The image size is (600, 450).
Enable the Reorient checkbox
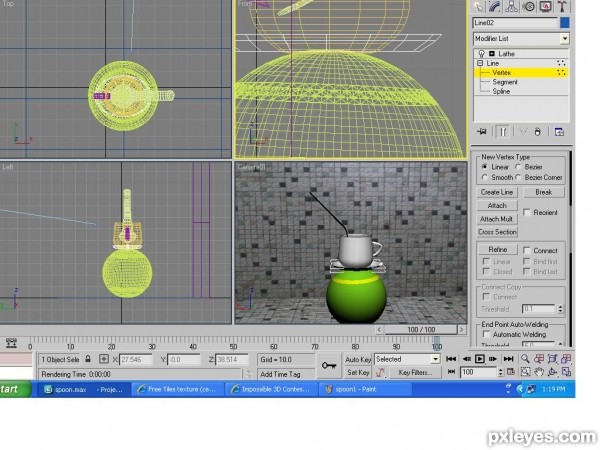click(x=527, y=212)
